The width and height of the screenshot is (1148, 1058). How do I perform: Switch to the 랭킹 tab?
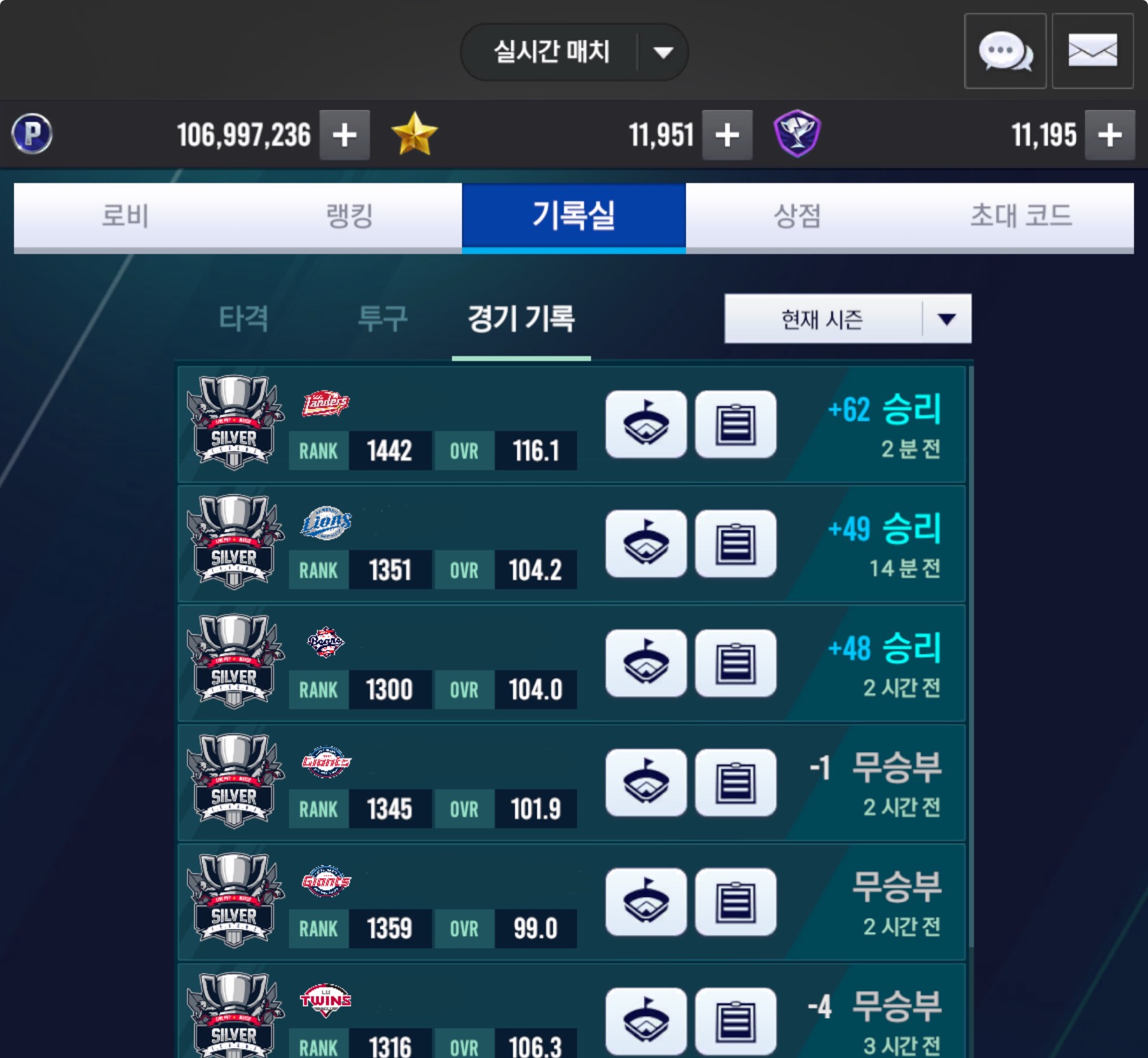pyautogui.click(x=349, y=216)
